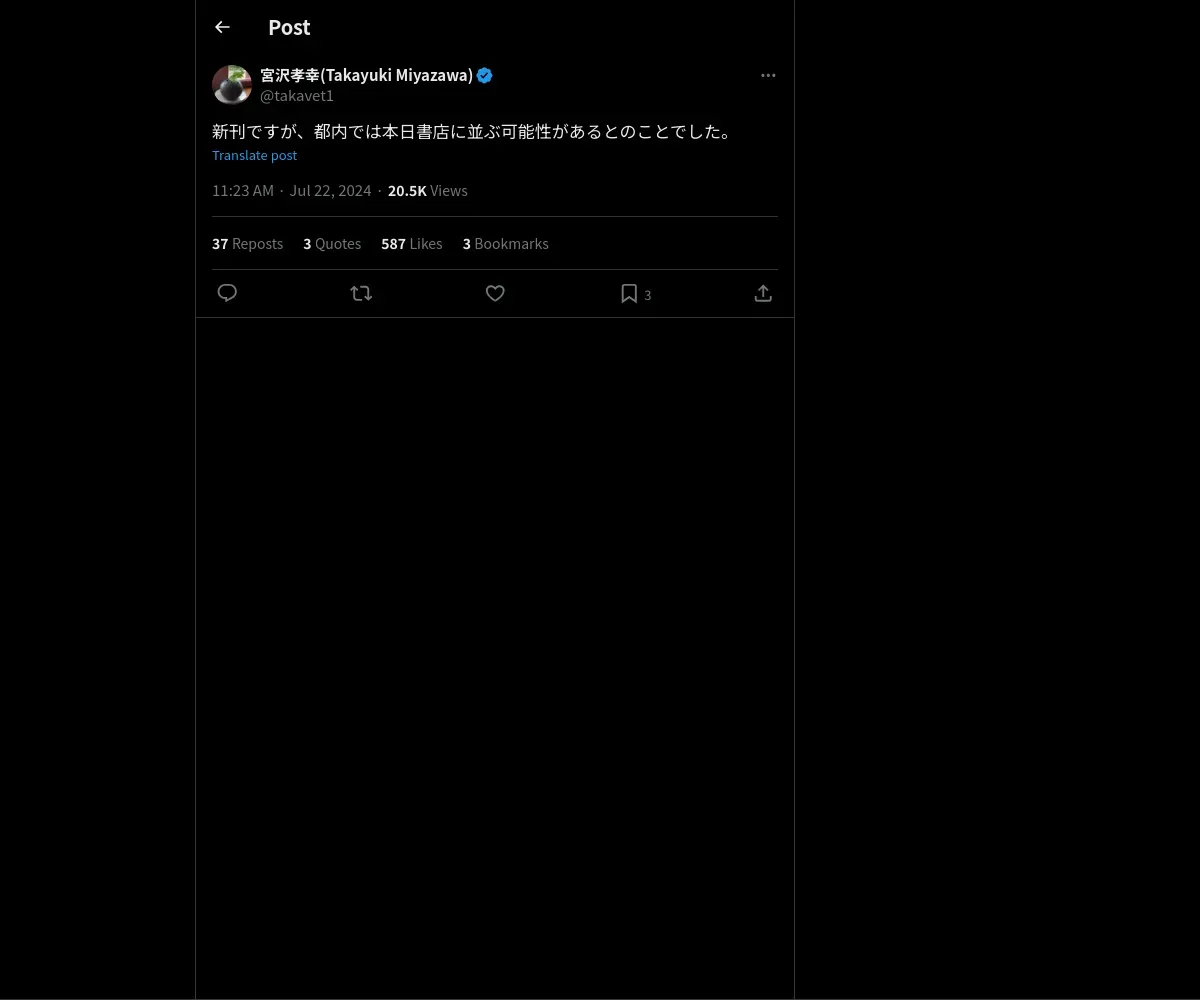Open Takayuki Miyazawa's profile avatar
The image size is (1200, 1000).
point(232,85)
